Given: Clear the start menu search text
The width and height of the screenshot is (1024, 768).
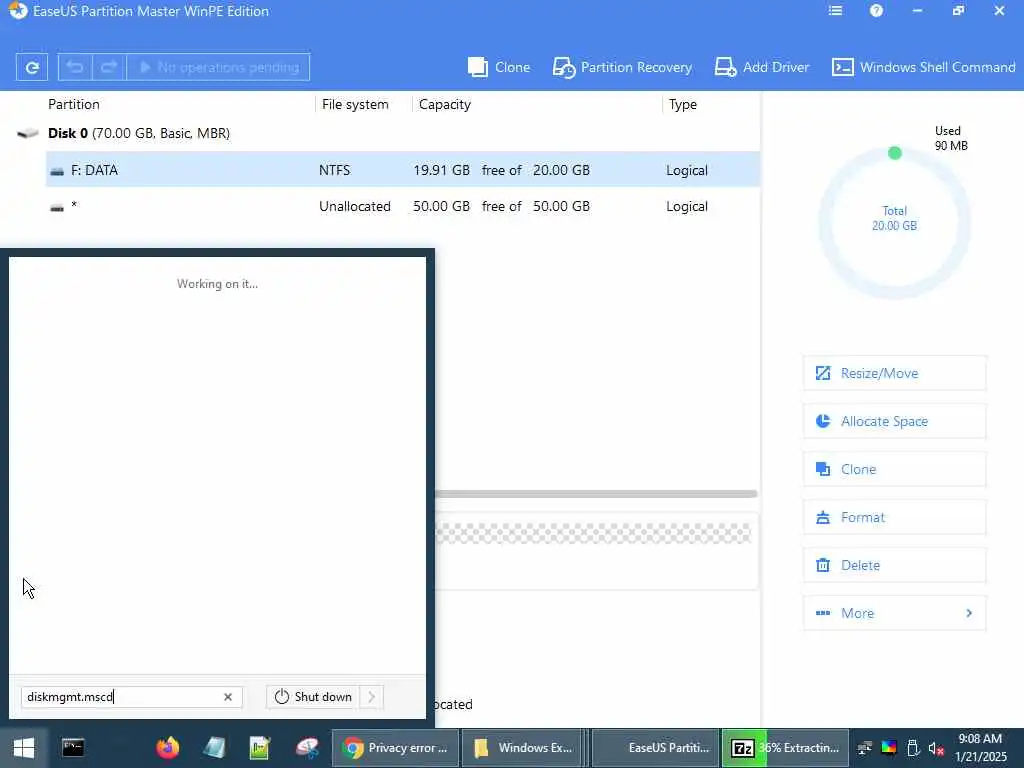Looking at the screenshot, I should (228, 697).
